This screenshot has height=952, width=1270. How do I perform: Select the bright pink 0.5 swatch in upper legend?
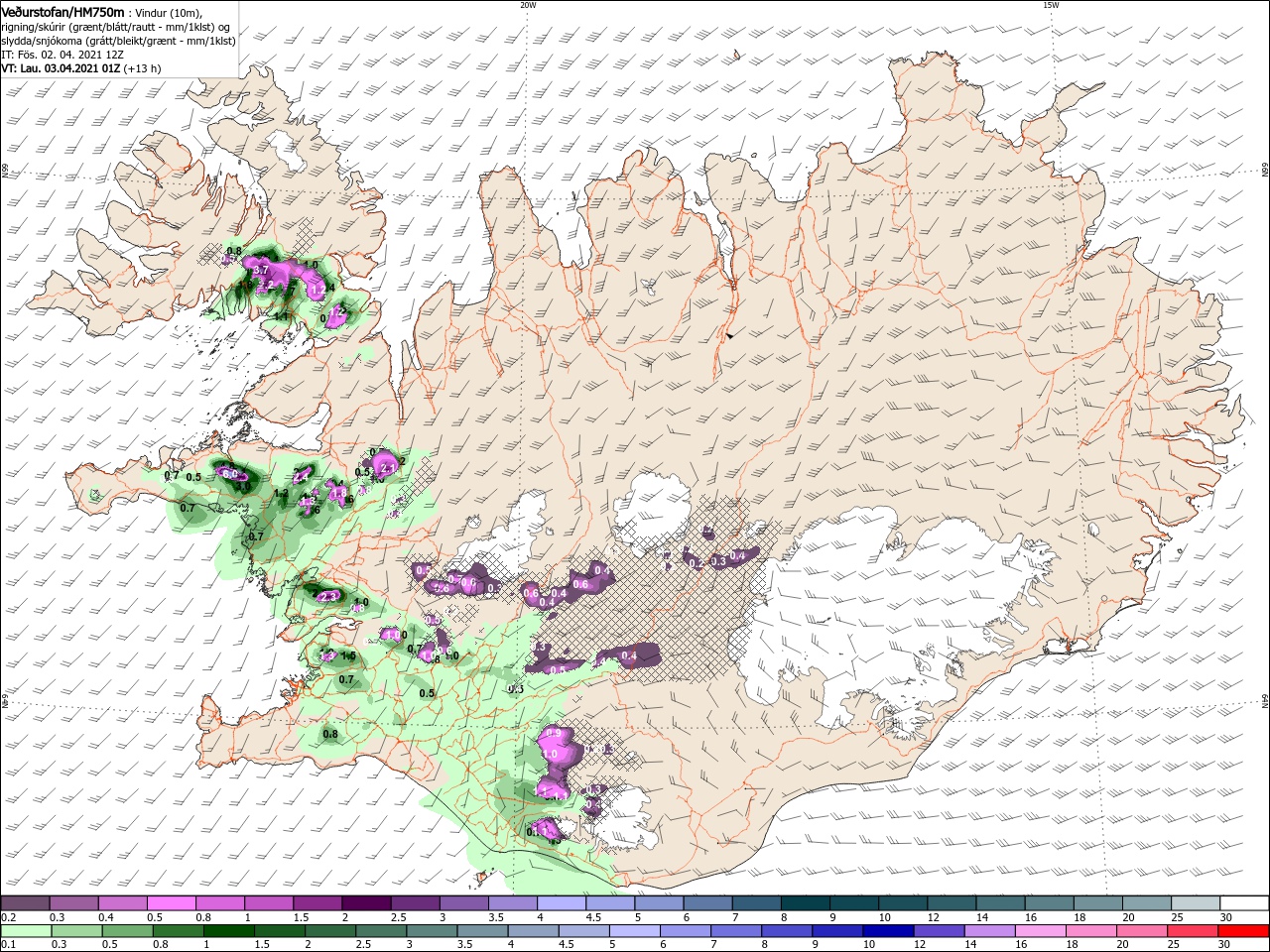pyautogui.click(x=171, y=903)
